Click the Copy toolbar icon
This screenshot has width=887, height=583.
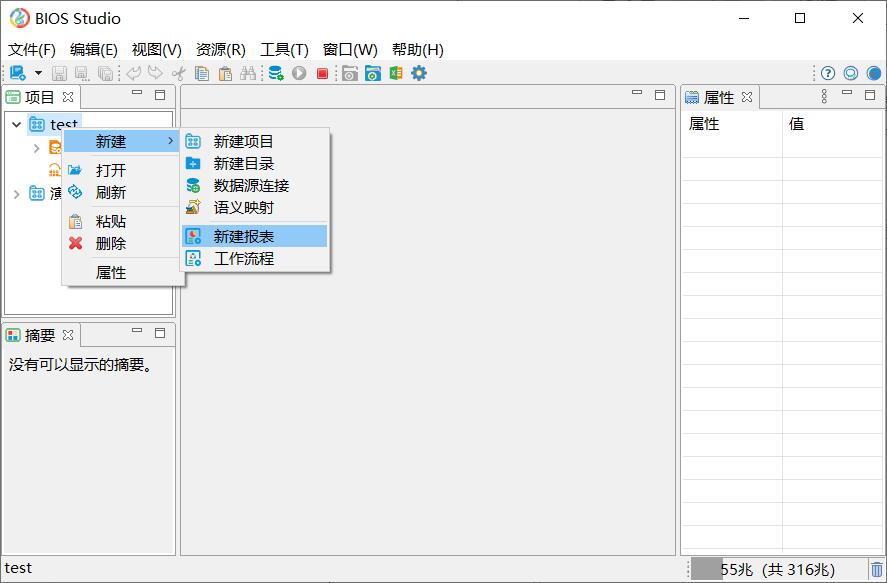point(202,74)
